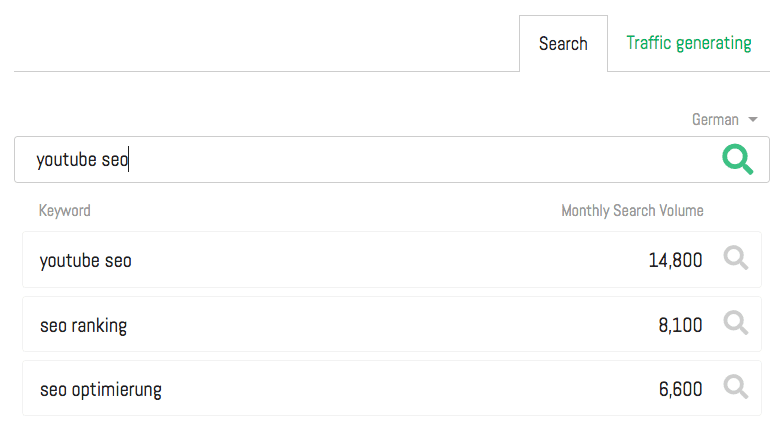Screen dimensions: 784x423
Task: Place cursor at end of typed query
Action: pos(130,159)
